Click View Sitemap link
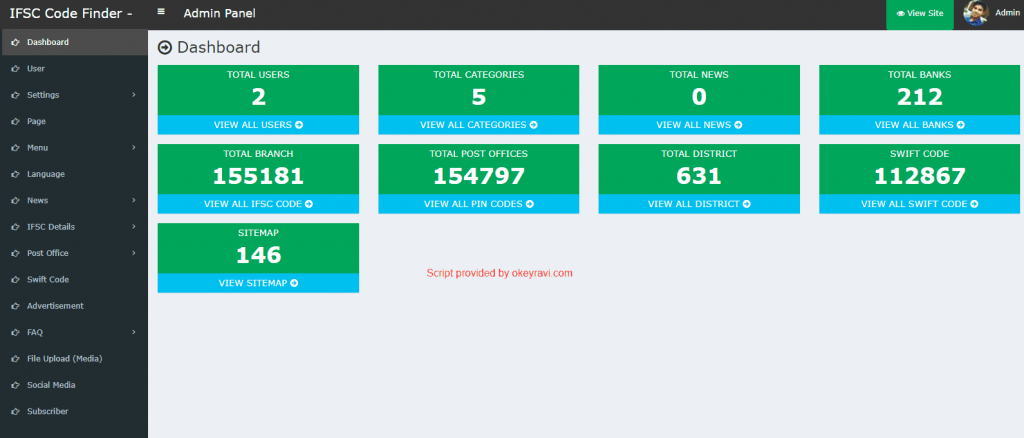 tap(258, 283)
